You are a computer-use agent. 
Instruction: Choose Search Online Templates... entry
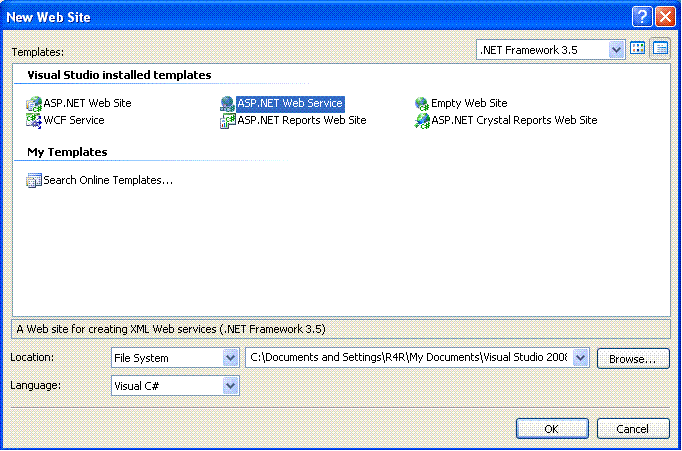(x=108, y=180)
